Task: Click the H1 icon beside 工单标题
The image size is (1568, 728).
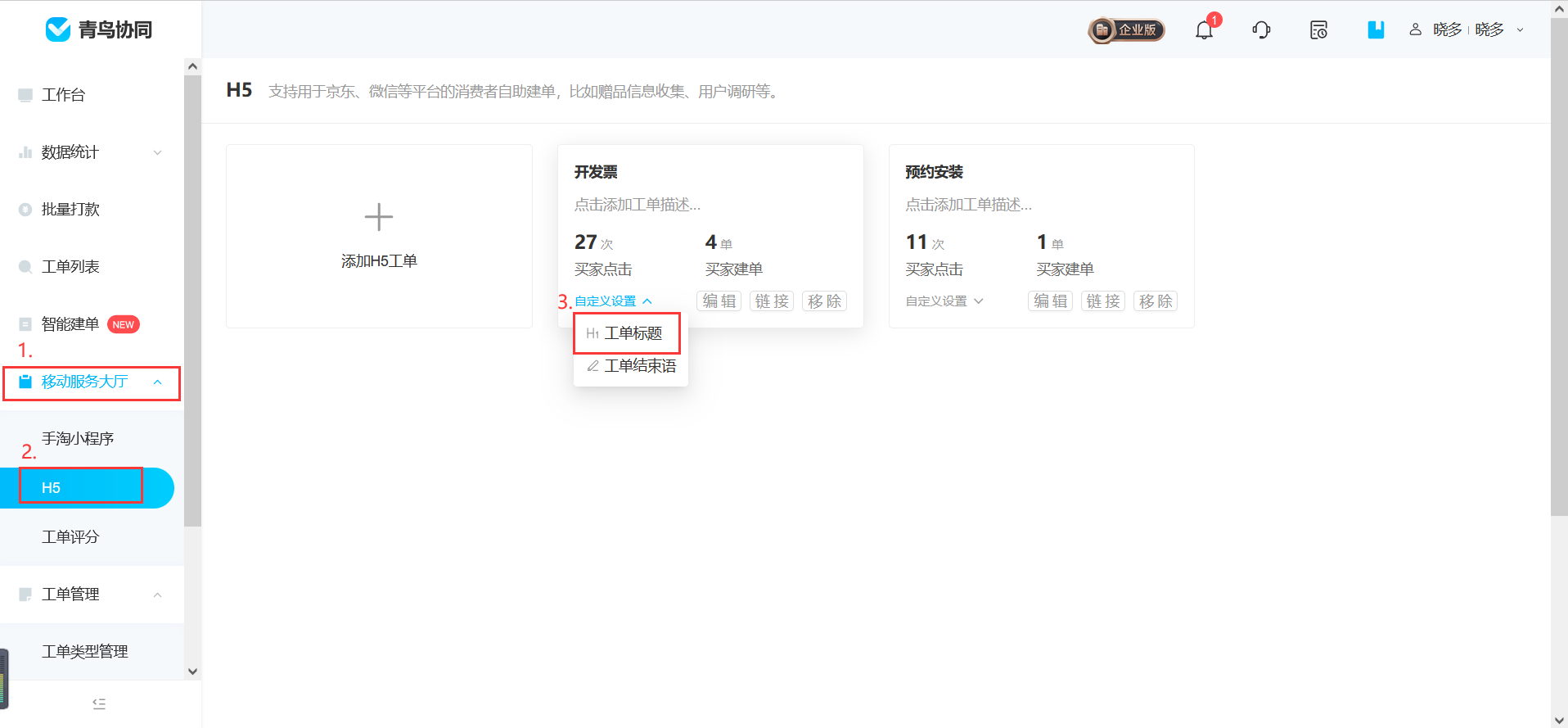Action: tap(593, 333)
